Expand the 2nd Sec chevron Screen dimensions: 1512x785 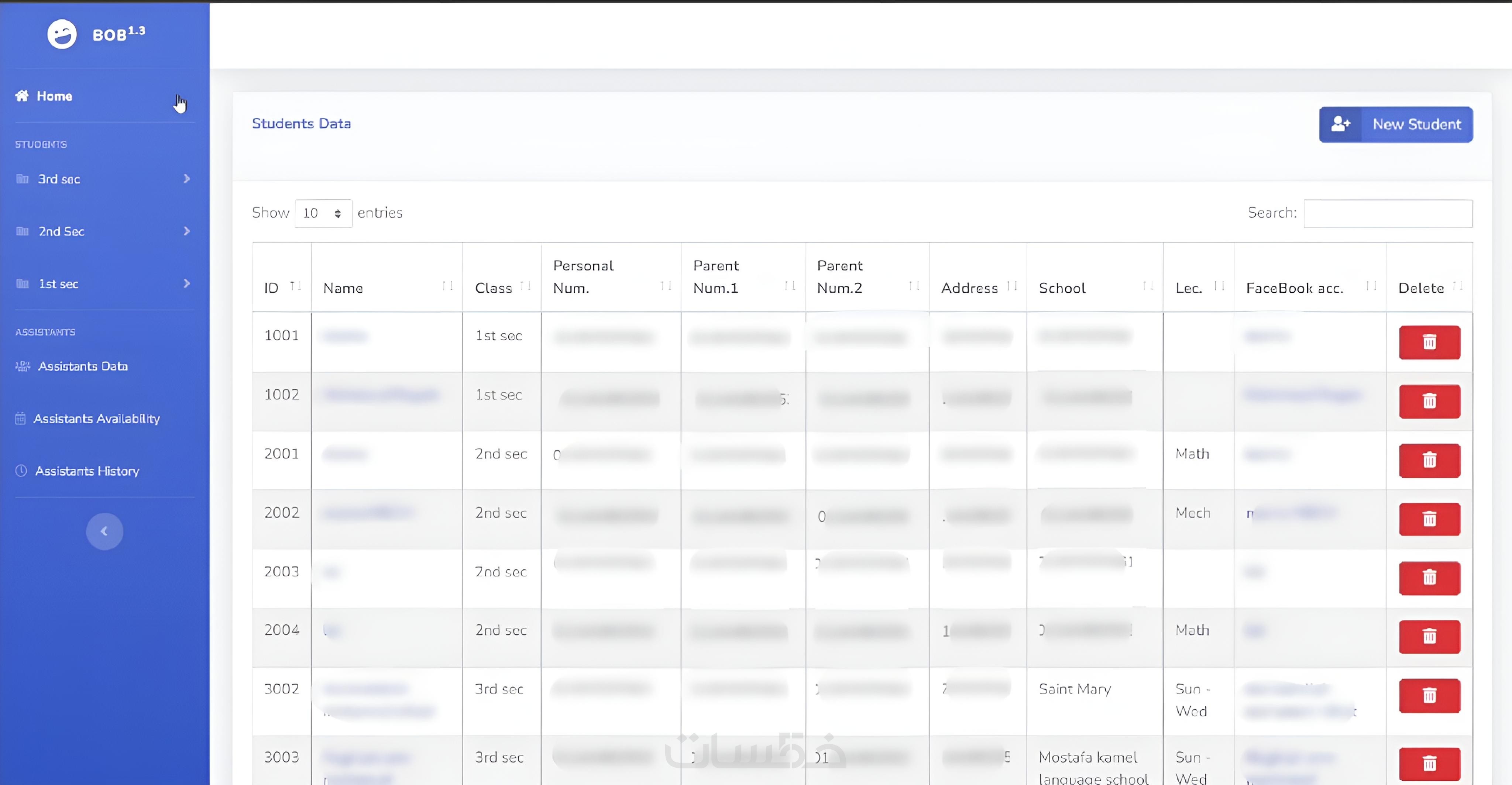click(187, 231)
